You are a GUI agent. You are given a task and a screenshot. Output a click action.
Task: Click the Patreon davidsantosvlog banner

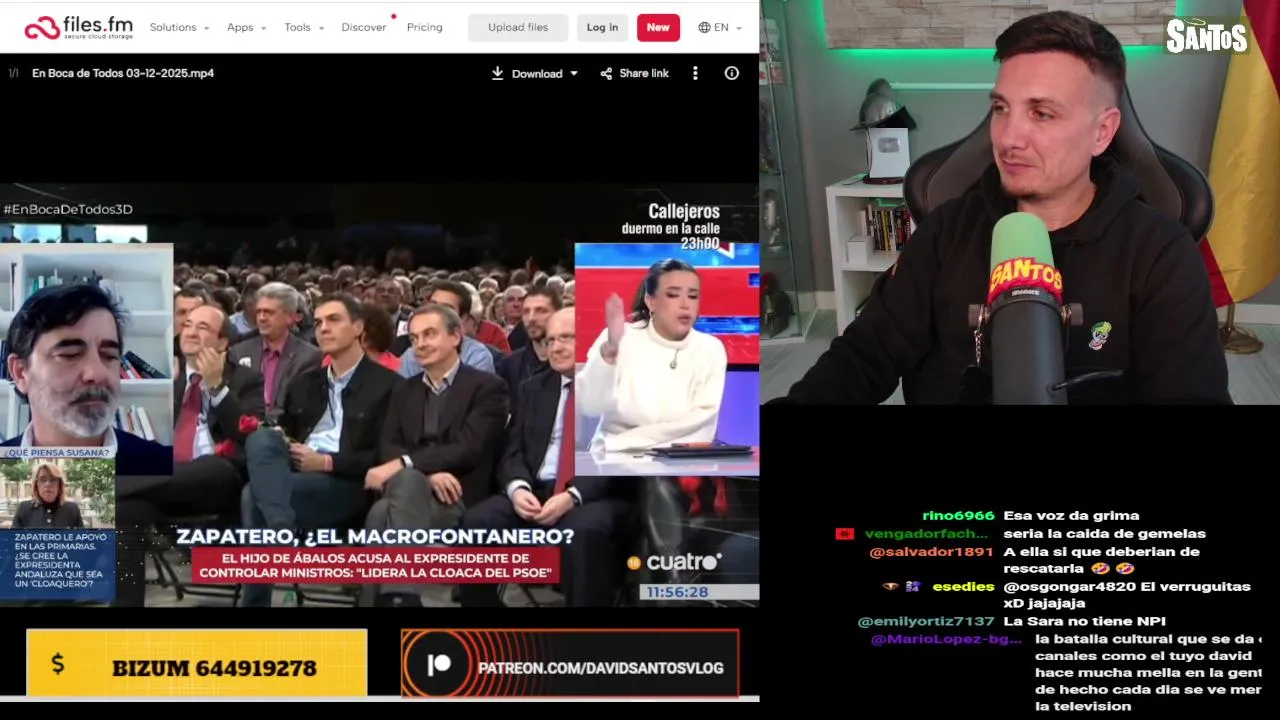point(570,663)
